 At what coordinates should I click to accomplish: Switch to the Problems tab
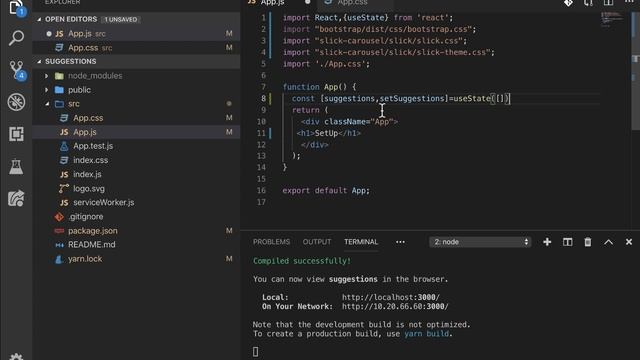point(271,242)
